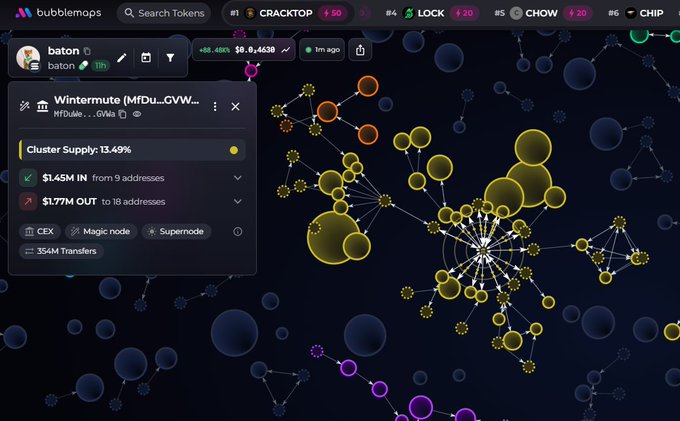Click the bank icon beside Wintermute title
Viewport: 680px width, 421px height.
(42, 106)
